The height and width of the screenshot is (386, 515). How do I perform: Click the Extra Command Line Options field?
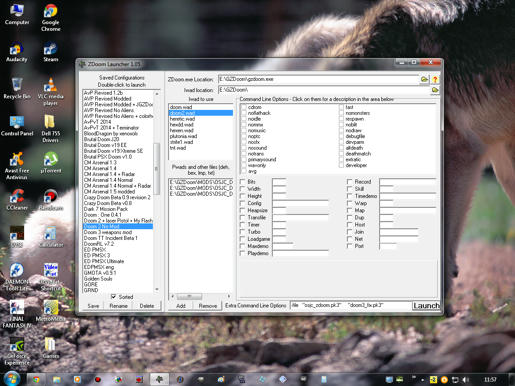(351, 305)
